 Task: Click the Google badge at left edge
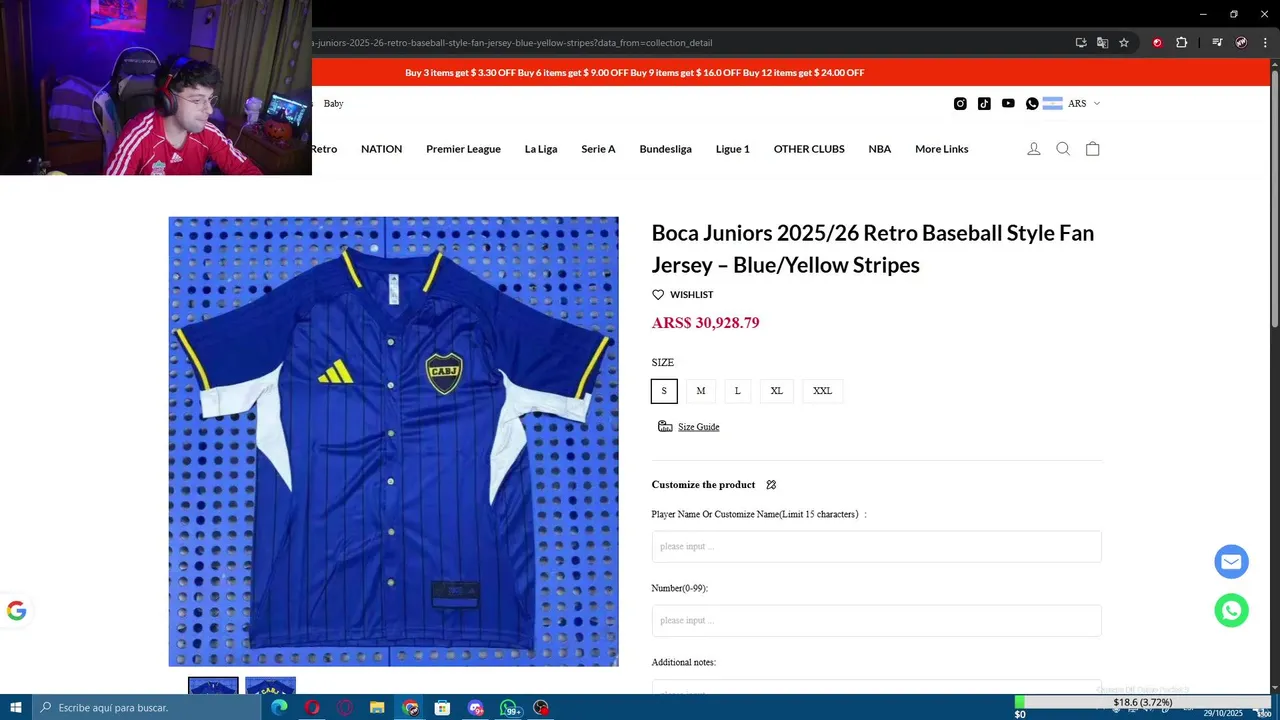16,611
